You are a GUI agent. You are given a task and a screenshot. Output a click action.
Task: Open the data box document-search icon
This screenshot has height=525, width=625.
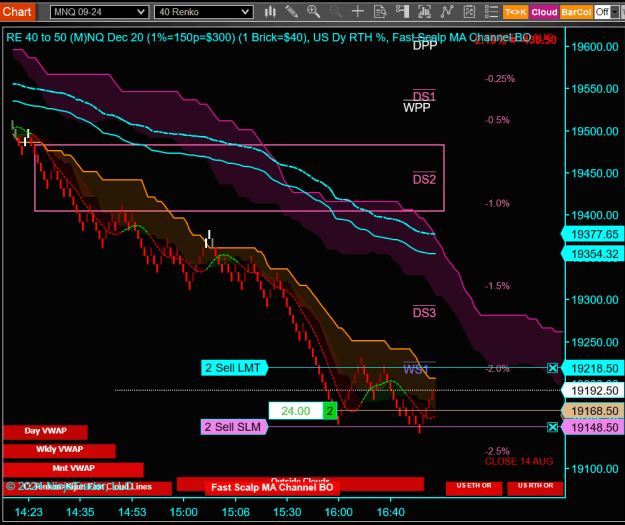coord(380,12)
